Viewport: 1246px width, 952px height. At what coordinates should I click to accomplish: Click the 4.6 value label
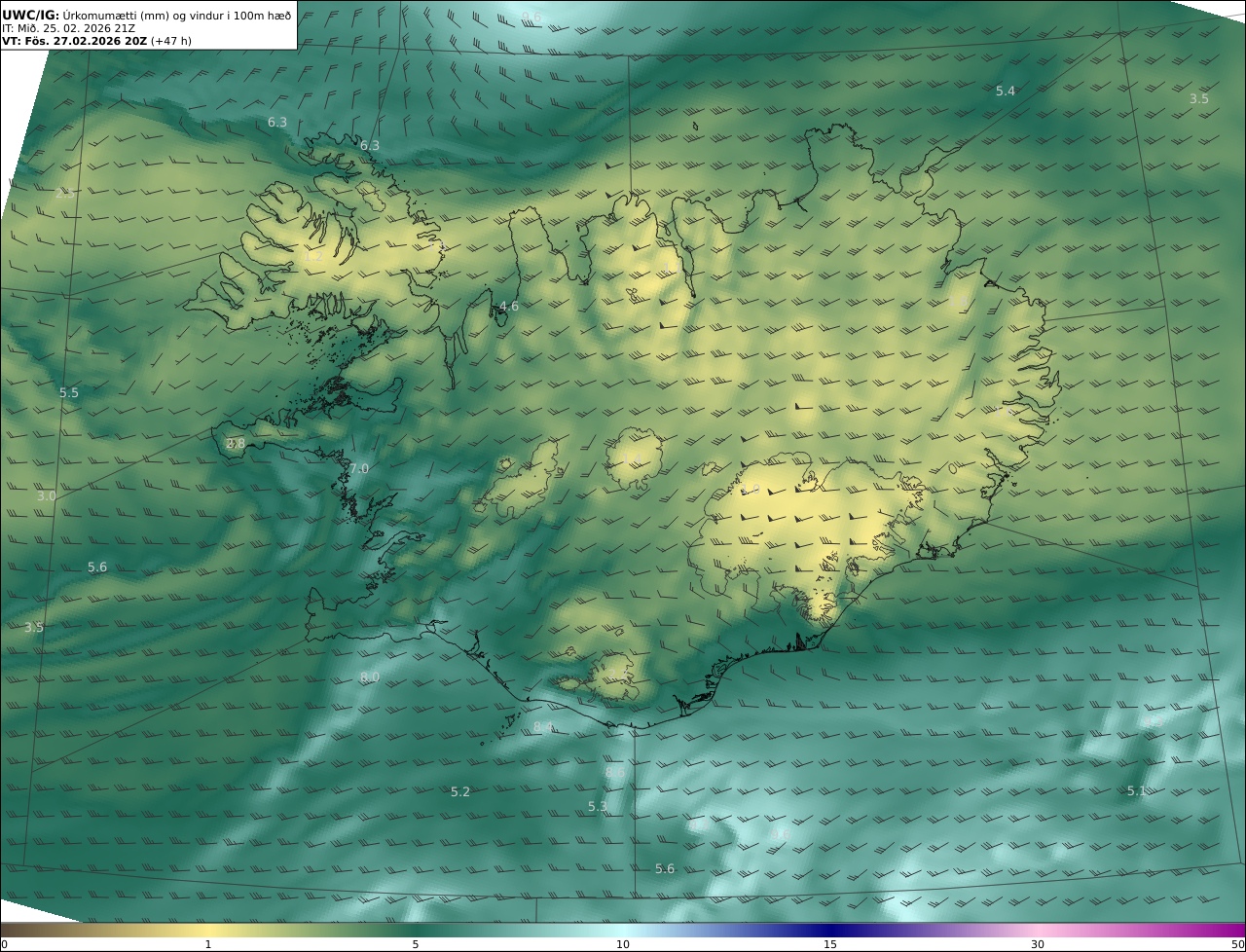point(508,307)
